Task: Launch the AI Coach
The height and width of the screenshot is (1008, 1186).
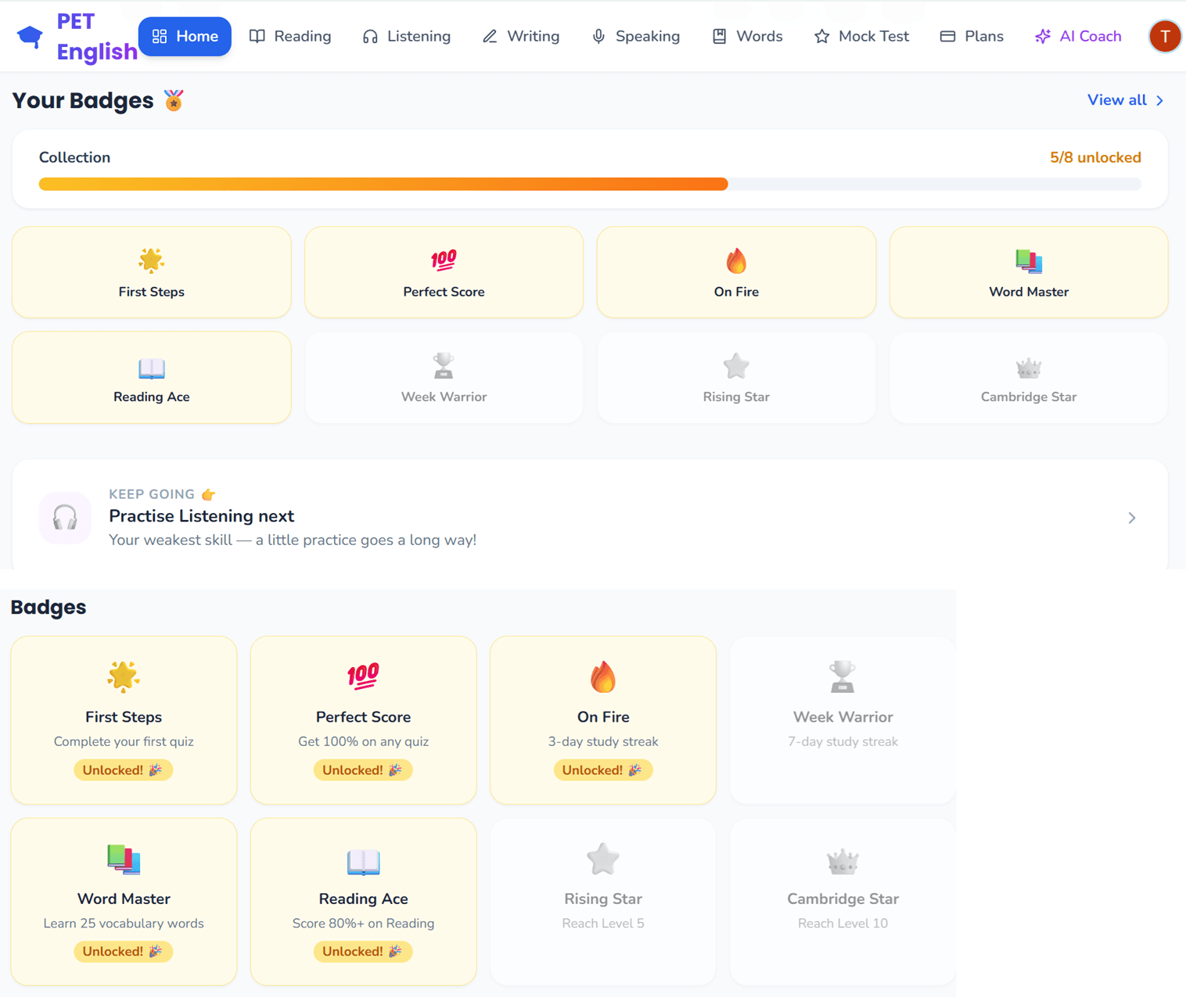Action: (x=1078, y=37)
